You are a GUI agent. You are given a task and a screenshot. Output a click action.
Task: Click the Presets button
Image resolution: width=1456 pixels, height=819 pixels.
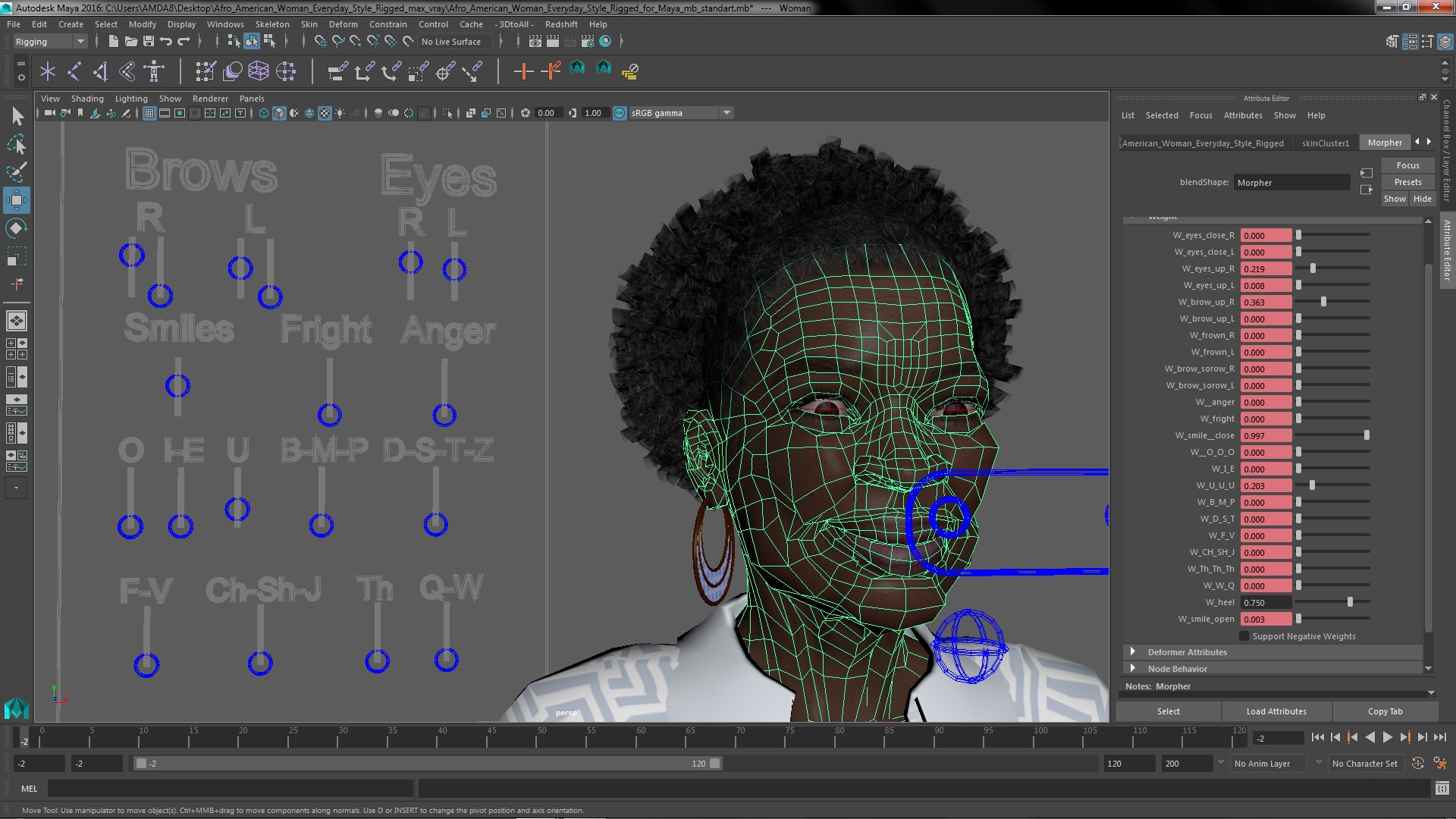(x=1407, y=182)
